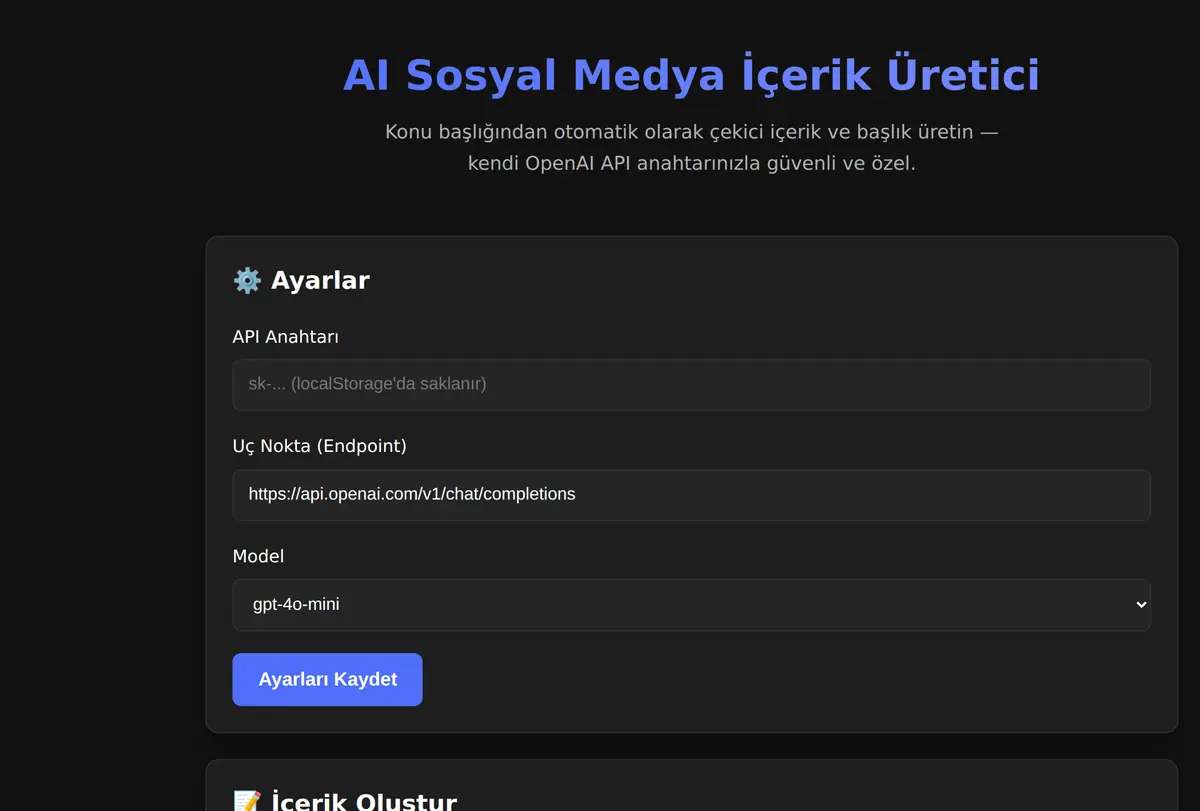
Task: Click the gear icon beside Ayarlar
Action: tap(247, 280)
